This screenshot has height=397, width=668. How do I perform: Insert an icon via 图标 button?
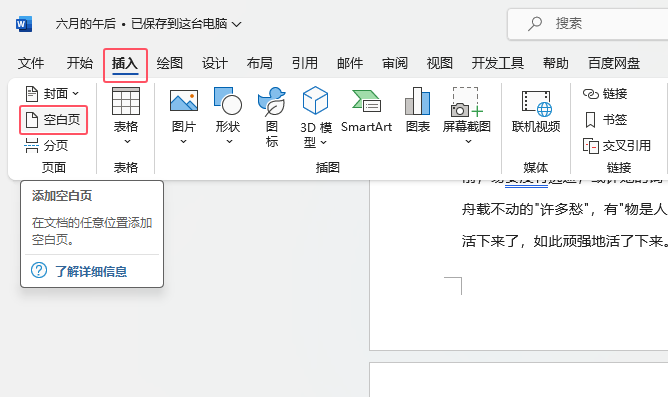[x=272, y=117]
